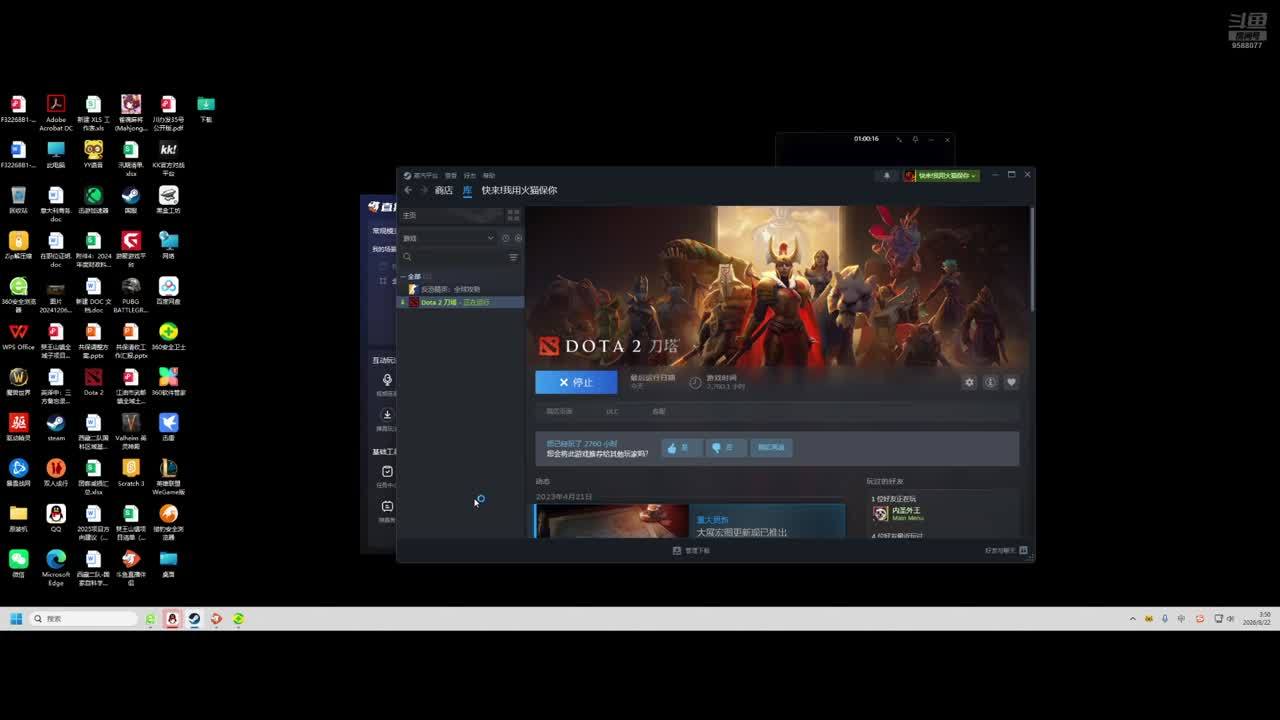
Task: Open the Valheim desktop shortcut
Action: tap(130, 431)
